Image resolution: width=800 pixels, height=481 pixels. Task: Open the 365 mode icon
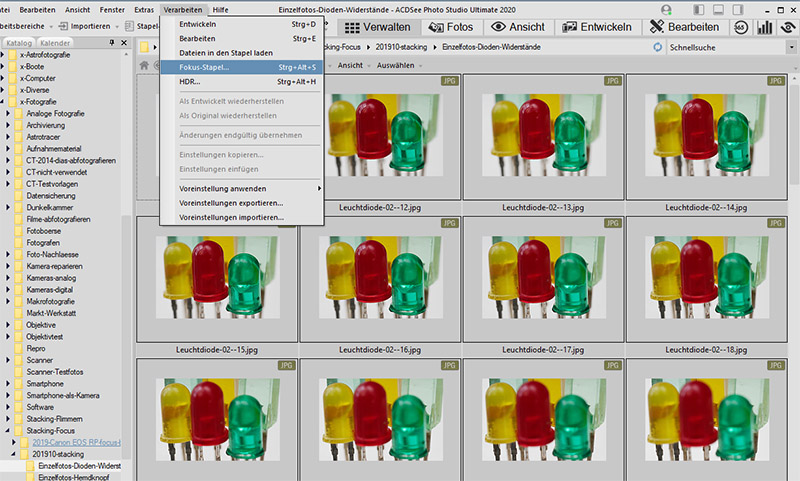(743, 26)
